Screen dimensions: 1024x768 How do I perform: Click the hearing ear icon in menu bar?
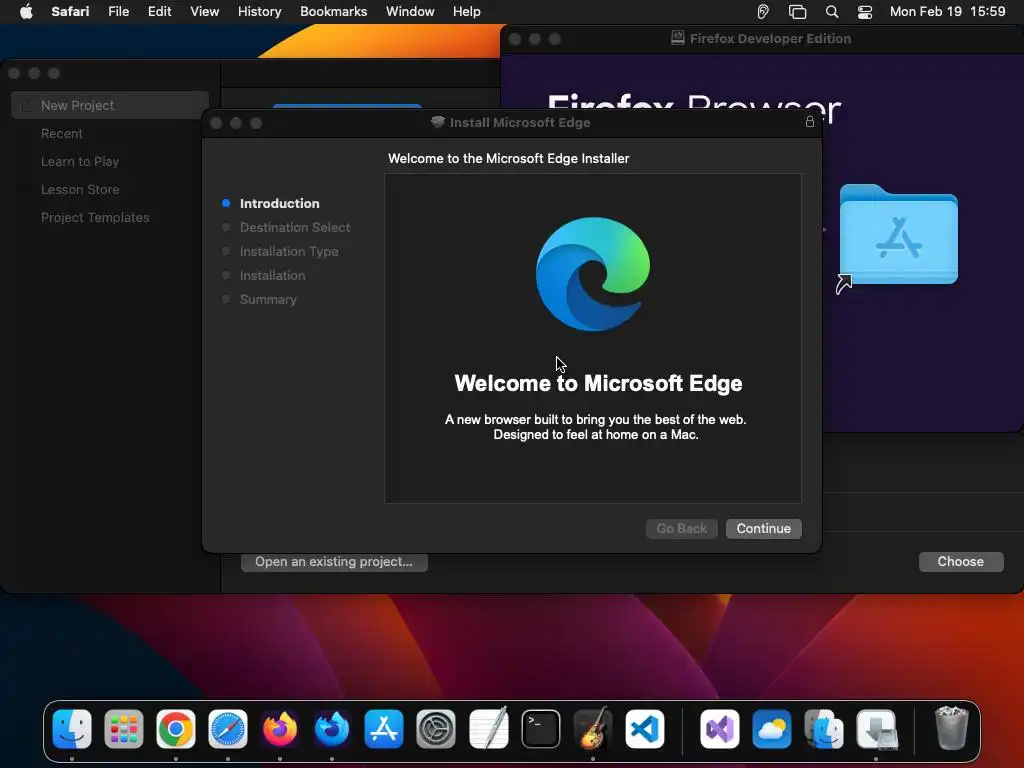point(763,12)
